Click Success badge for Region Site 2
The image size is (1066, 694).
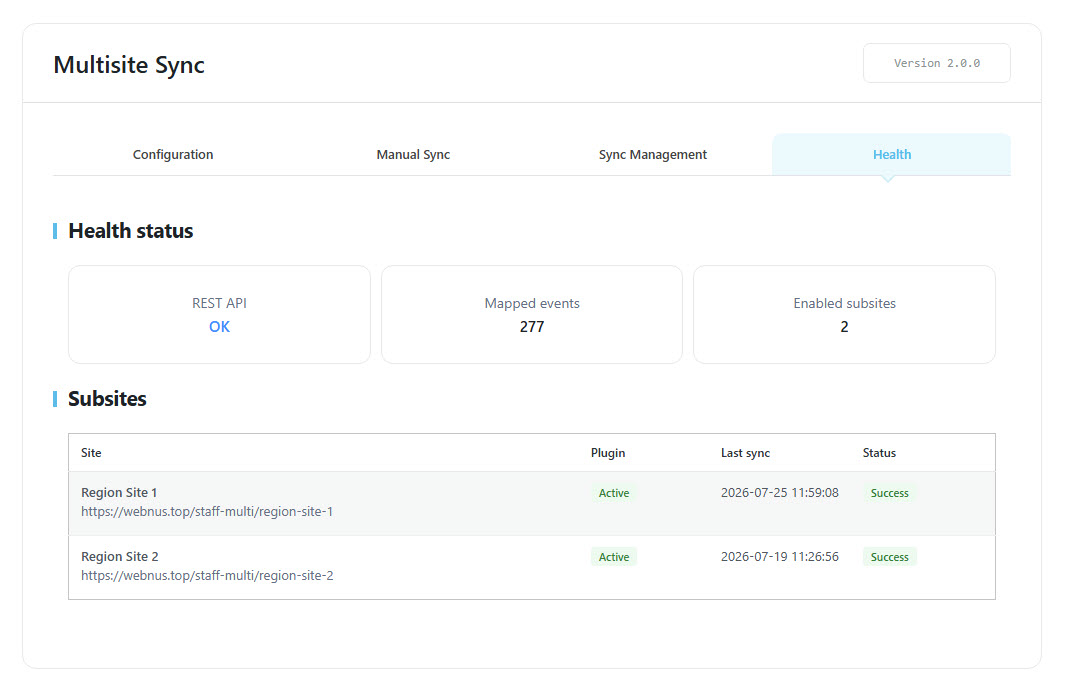click(889, 557)
